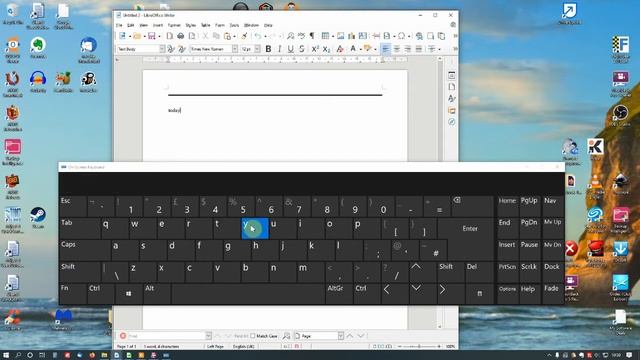Click the Insert Table grid icon
The image size is (640, 360).
click(x=325, y=36)
